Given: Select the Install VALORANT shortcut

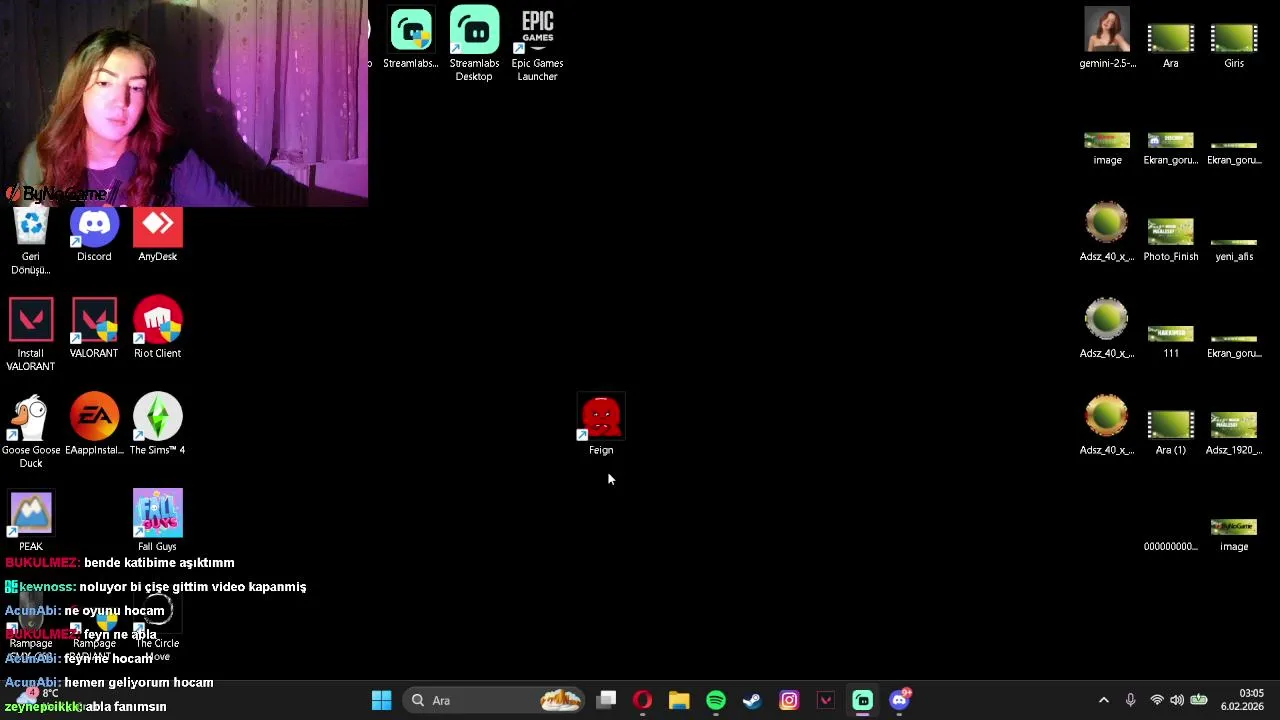Looking at the screenshot, I should pyautogui.click(x=31, y=335).
